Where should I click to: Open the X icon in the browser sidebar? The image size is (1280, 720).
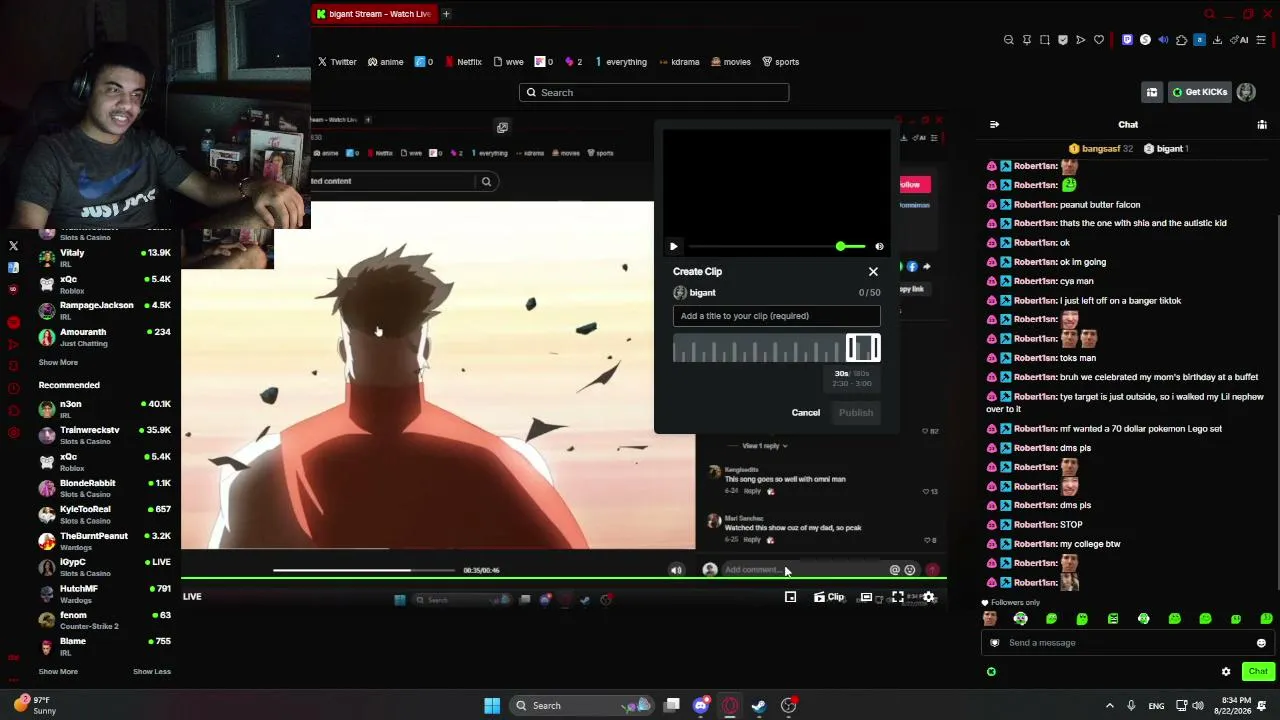click(13, 245)
